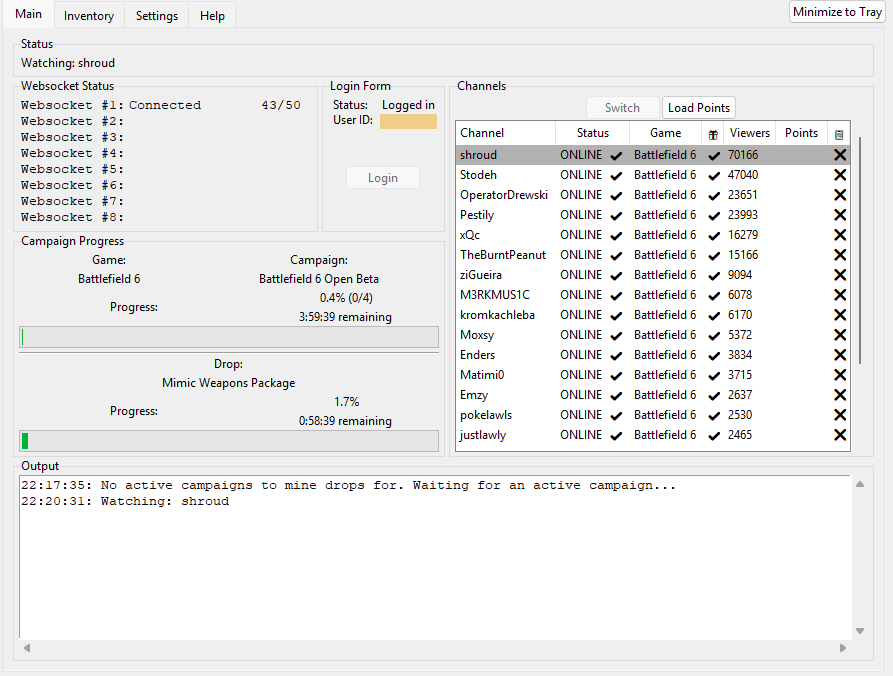Click the 3:59:39 remaining campaign time

coord(345,317)
